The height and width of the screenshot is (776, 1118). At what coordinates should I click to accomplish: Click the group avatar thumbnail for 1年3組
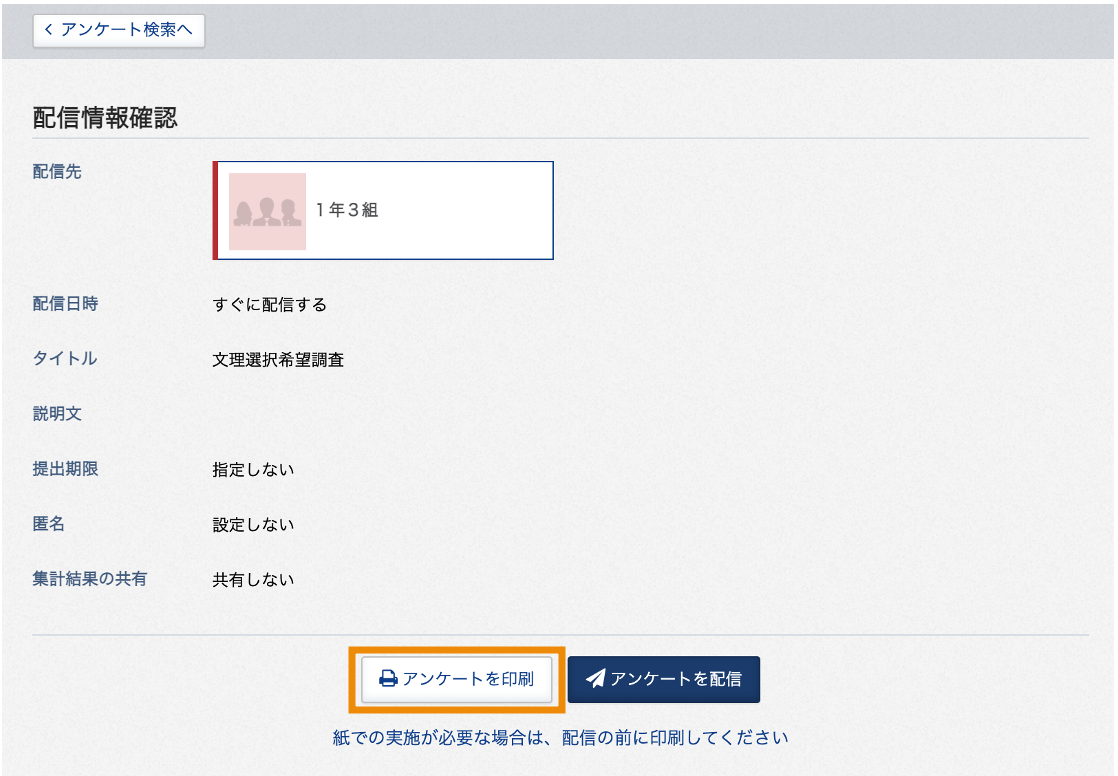[x=267, y=211]
